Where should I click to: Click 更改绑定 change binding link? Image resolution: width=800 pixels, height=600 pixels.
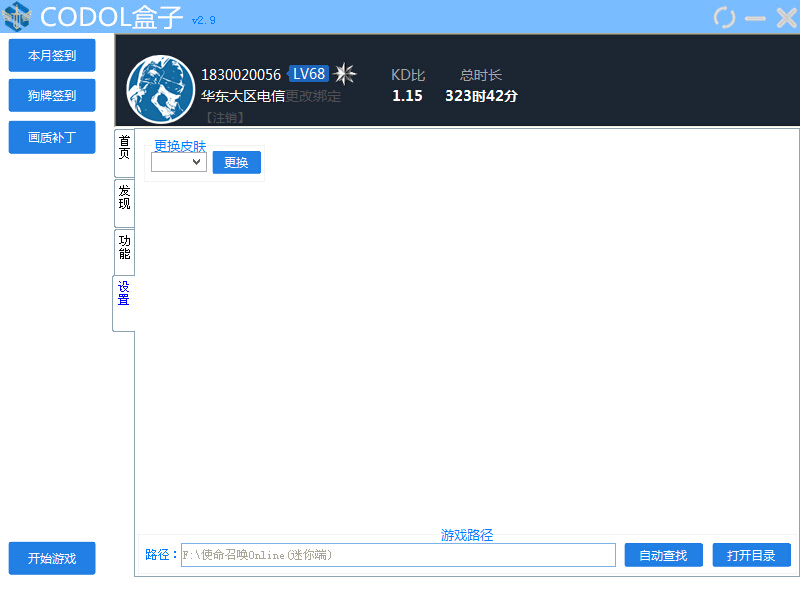pyautogui.click(x=313, y=96)
